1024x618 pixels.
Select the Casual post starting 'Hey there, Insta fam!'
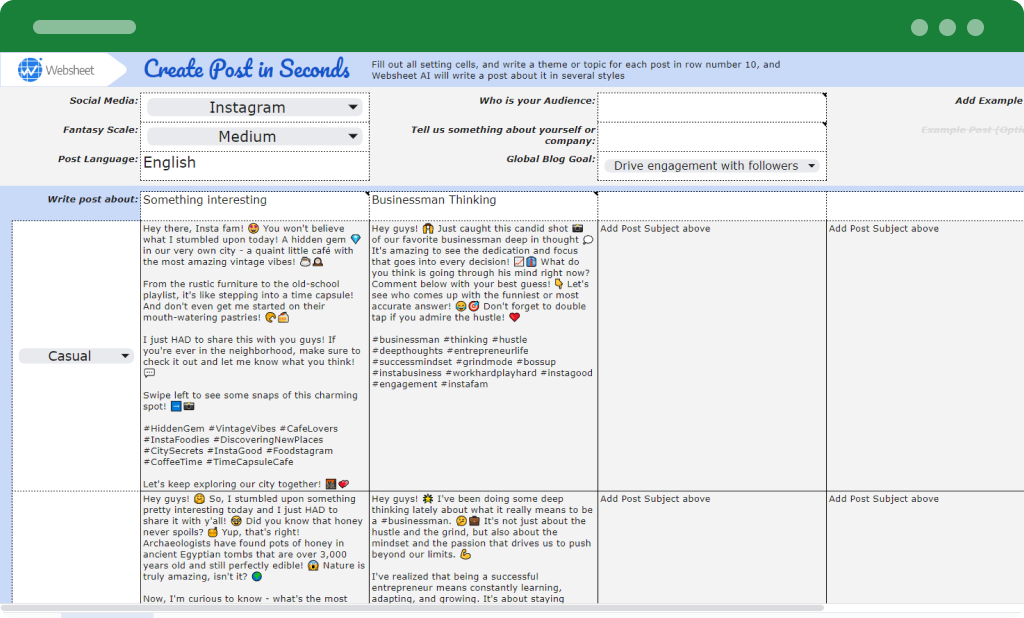[255, 356]
